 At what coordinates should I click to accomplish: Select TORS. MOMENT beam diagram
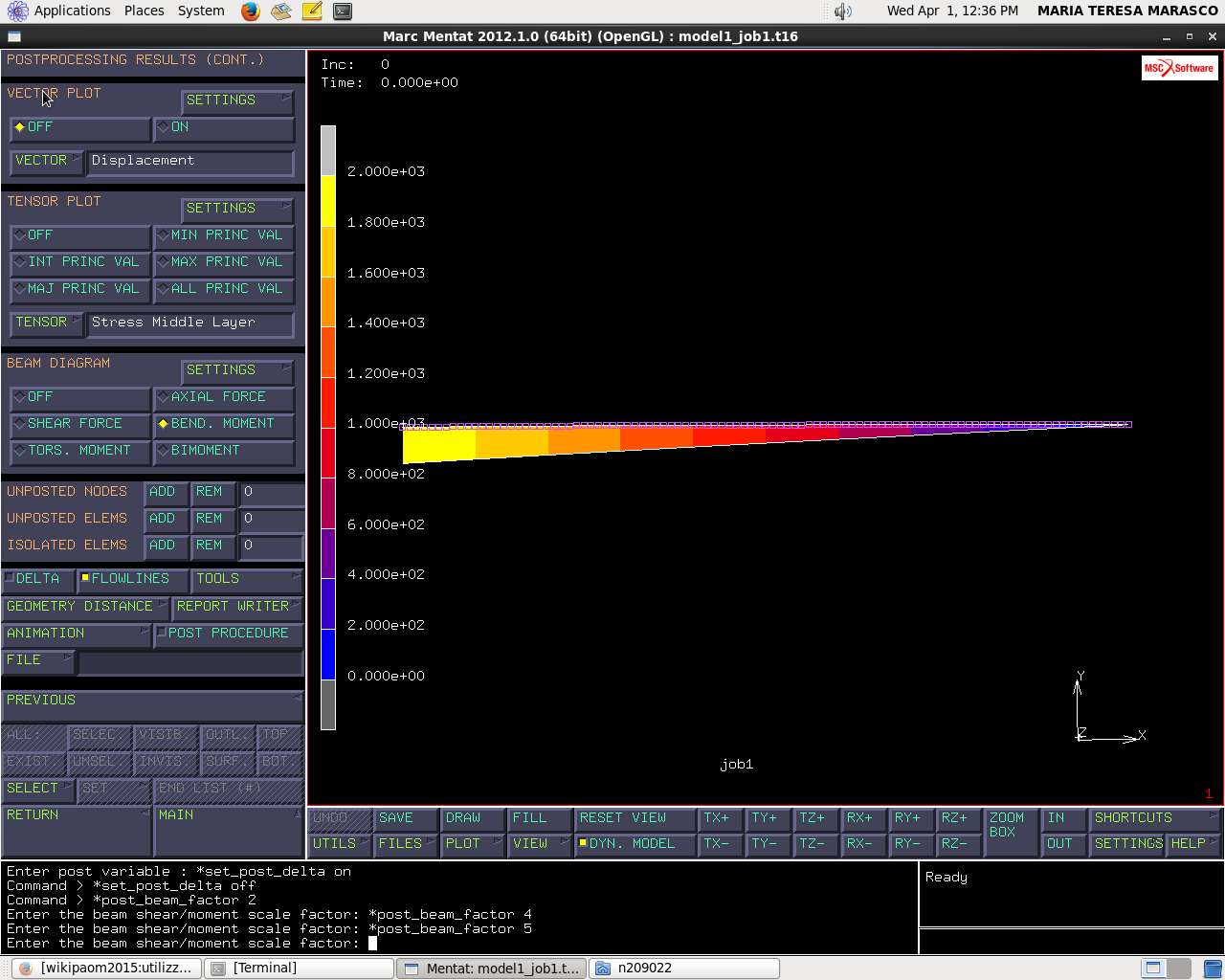click(80, 452)
